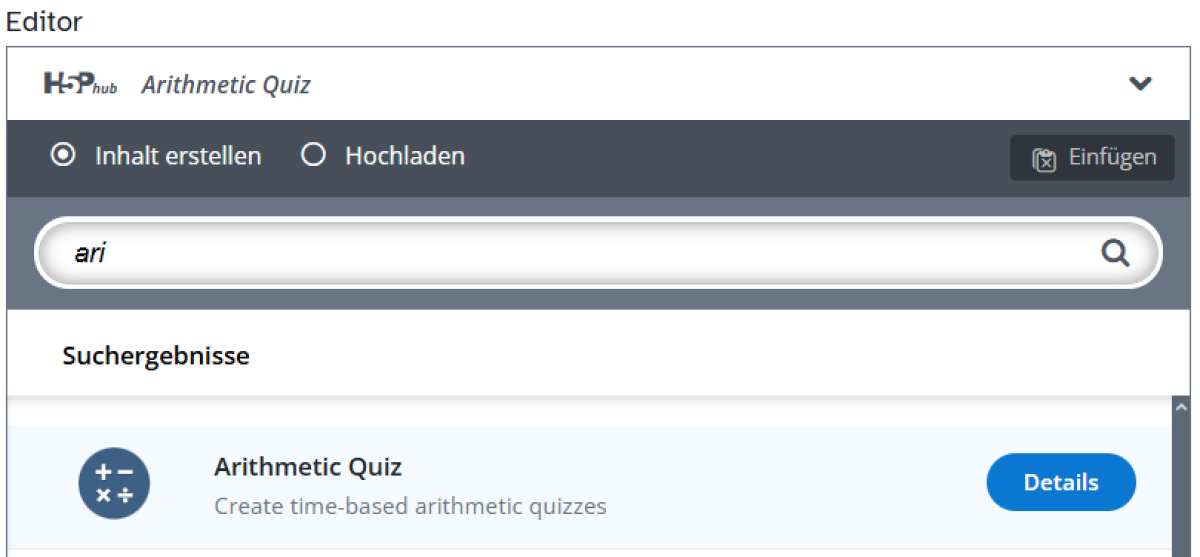Image resolution: width=1200 pixels, height=557 pixels.
Task: Focus the content type search field
Action: point(580,253)
